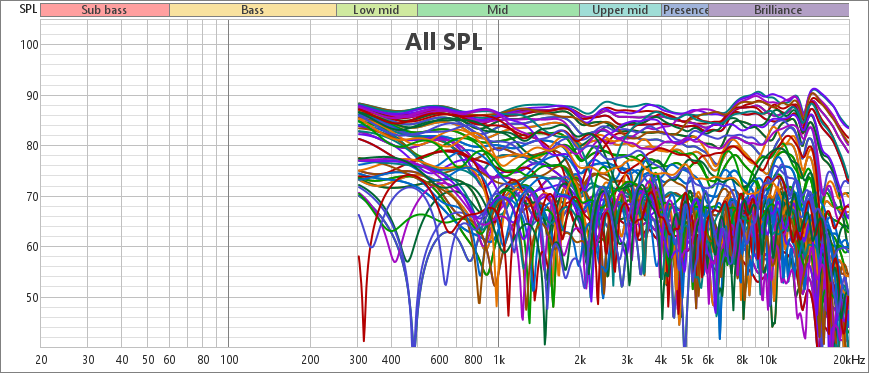Click the Presence band label

(685, 10)
